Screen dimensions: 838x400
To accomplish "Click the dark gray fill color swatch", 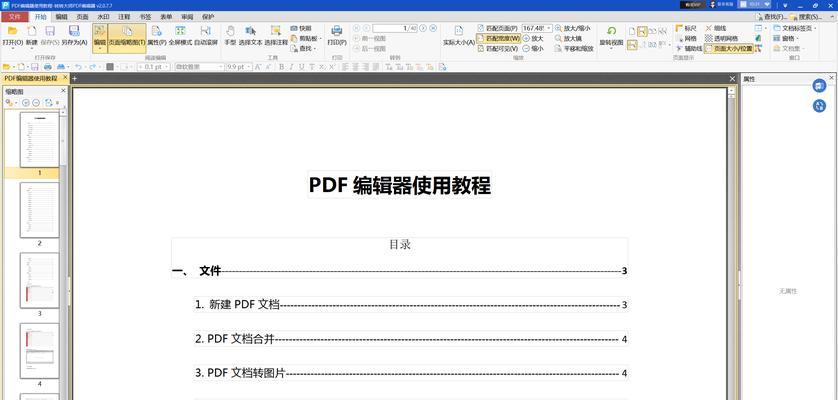I will [110, 67].
